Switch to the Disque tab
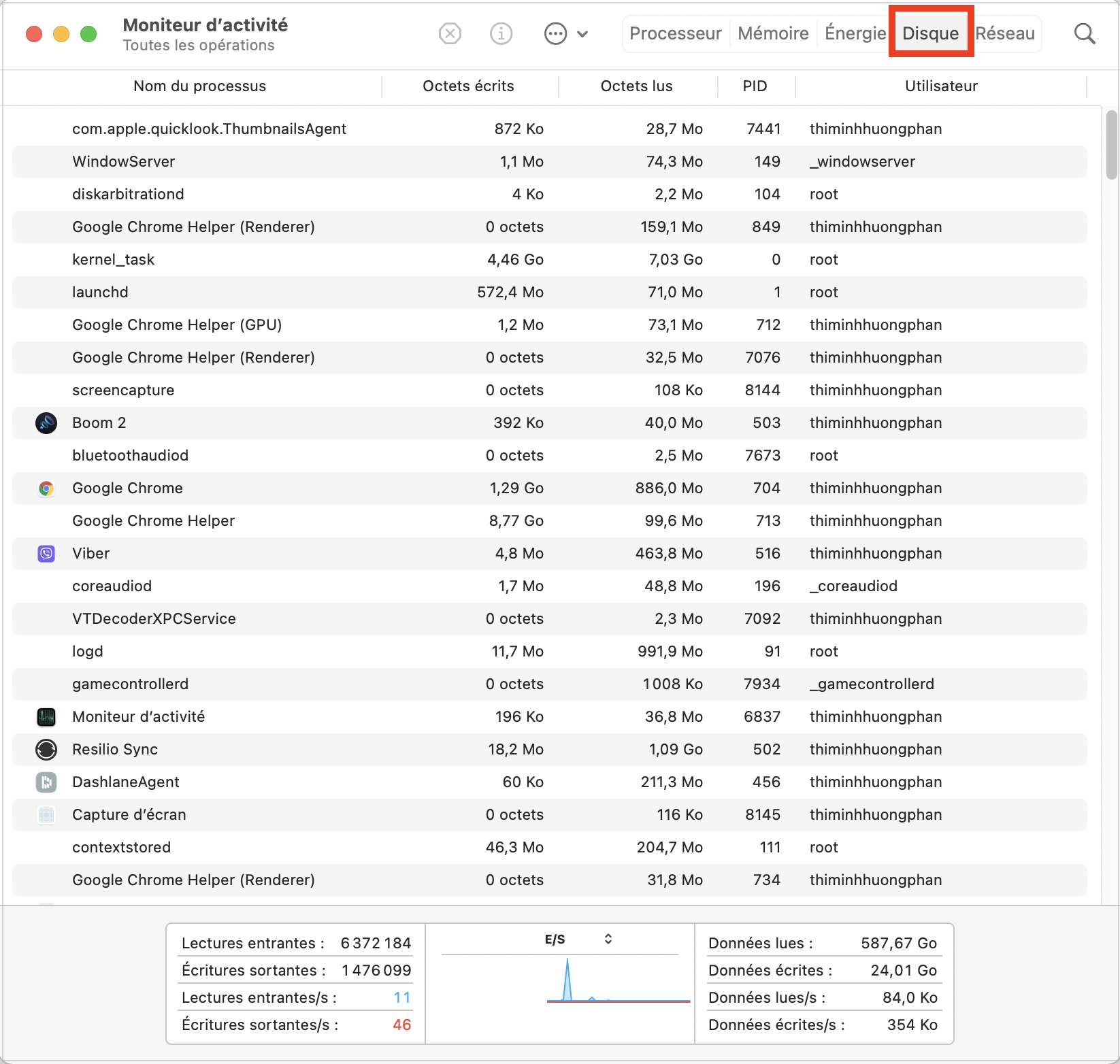The width and height of the screenshot is (1120, 1064). (930, 33)
